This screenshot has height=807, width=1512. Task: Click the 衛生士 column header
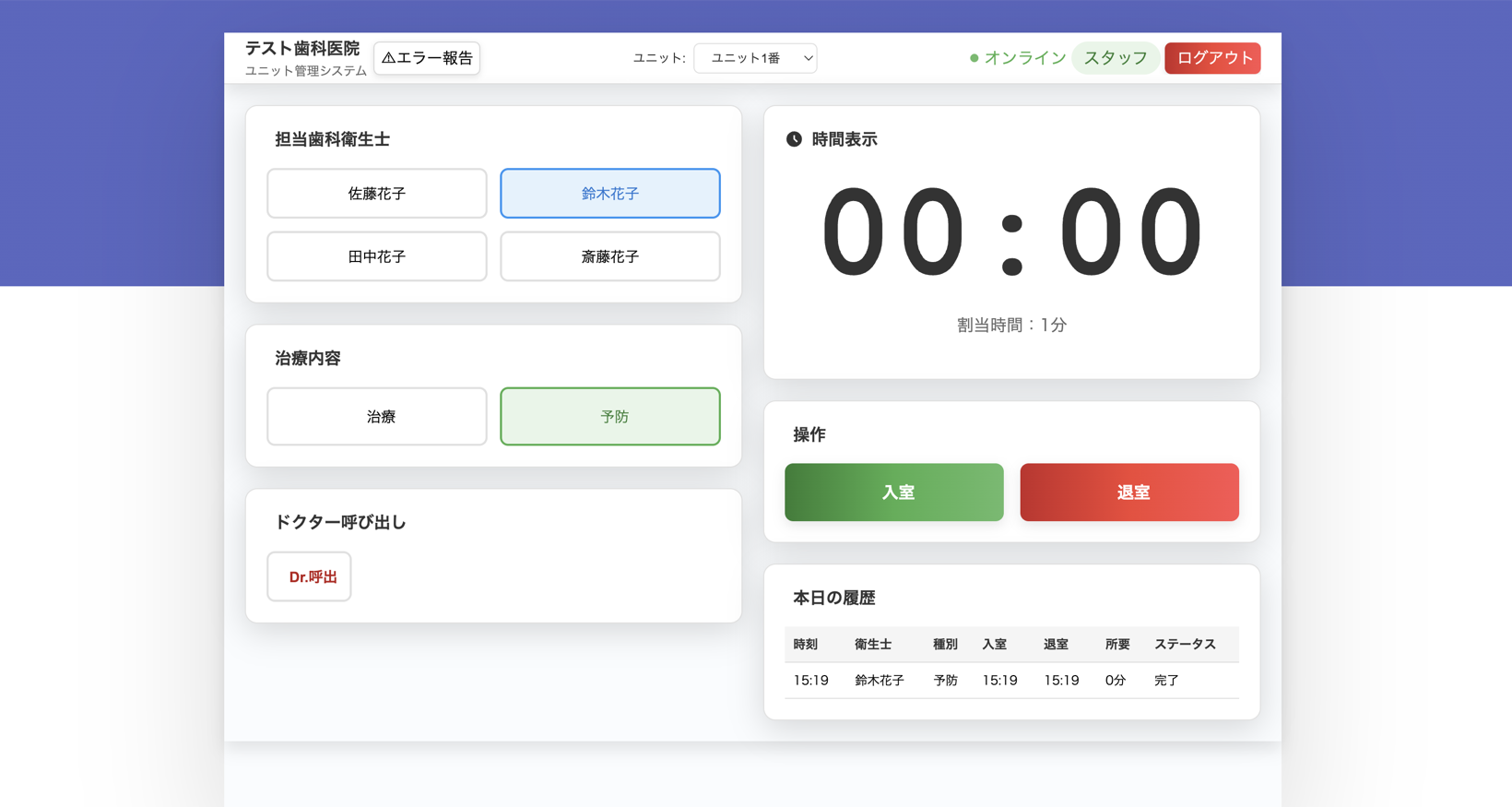873,645
